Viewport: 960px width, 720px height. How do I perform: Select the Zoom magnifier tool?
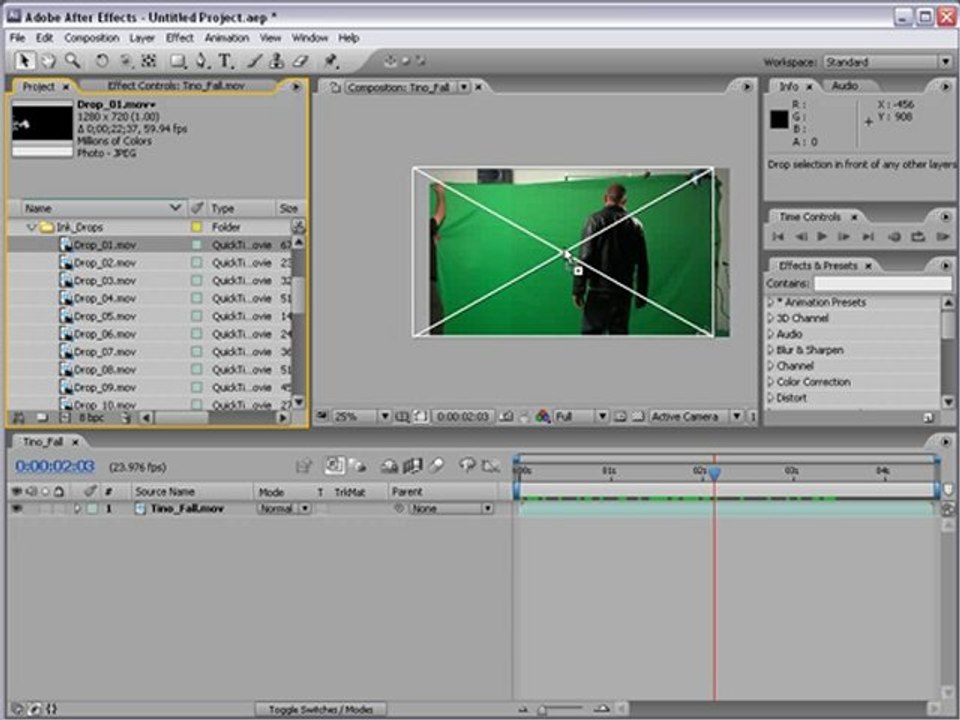tap(73, 61)
